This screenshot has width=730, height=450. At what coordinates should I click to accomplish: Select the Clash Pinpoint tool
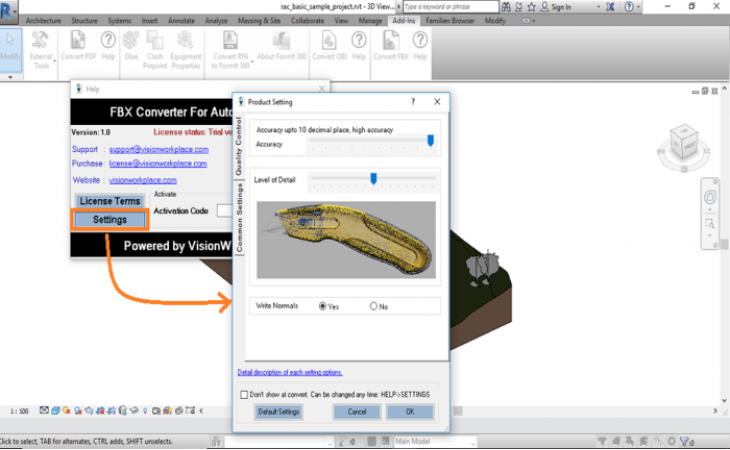[x=155, y=50]
